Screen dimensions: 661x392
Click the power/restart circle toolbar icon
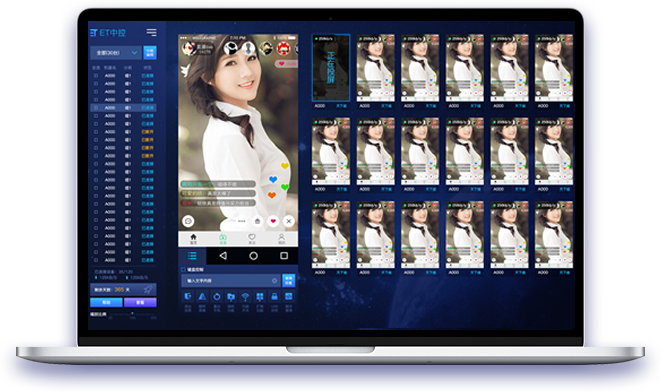click(x=217, y=297)
